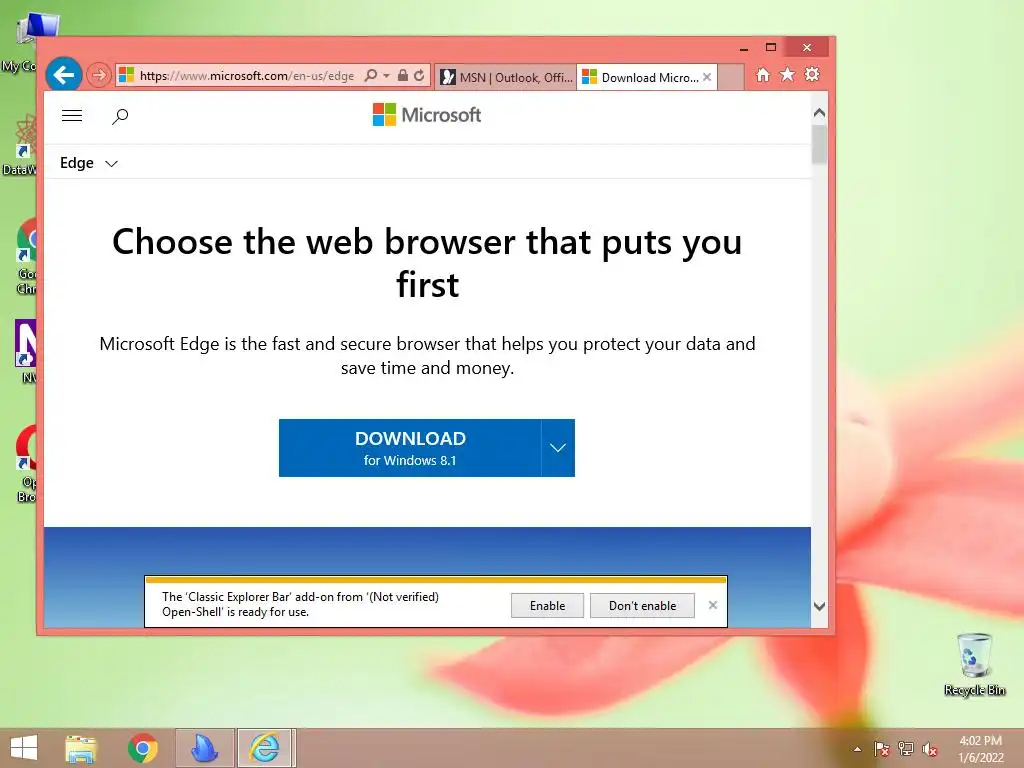
Task: Click the page search magnifier icon
Action: click(120, 117)
